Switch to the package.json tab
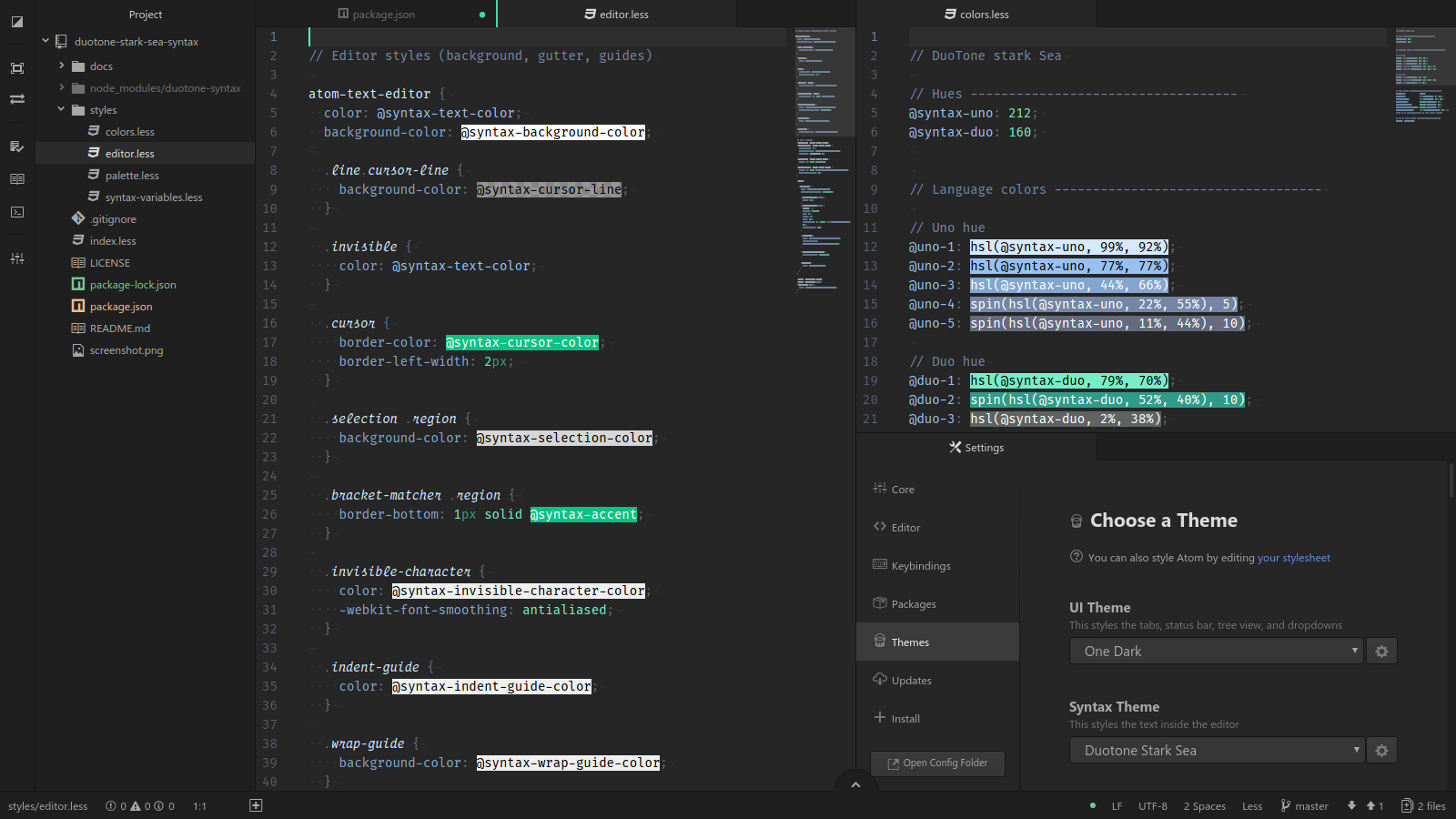 coord(376,14)
